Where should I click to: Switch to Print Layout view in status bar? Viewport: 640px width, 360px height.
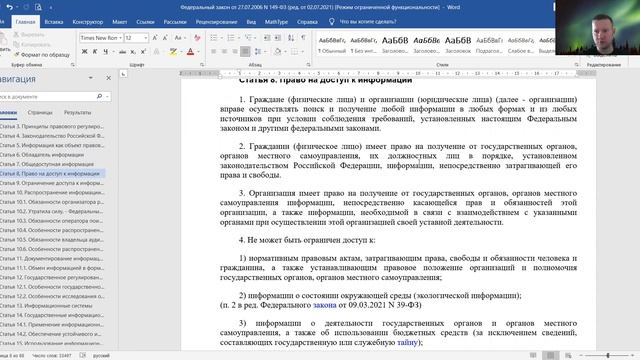click(551, 356)
